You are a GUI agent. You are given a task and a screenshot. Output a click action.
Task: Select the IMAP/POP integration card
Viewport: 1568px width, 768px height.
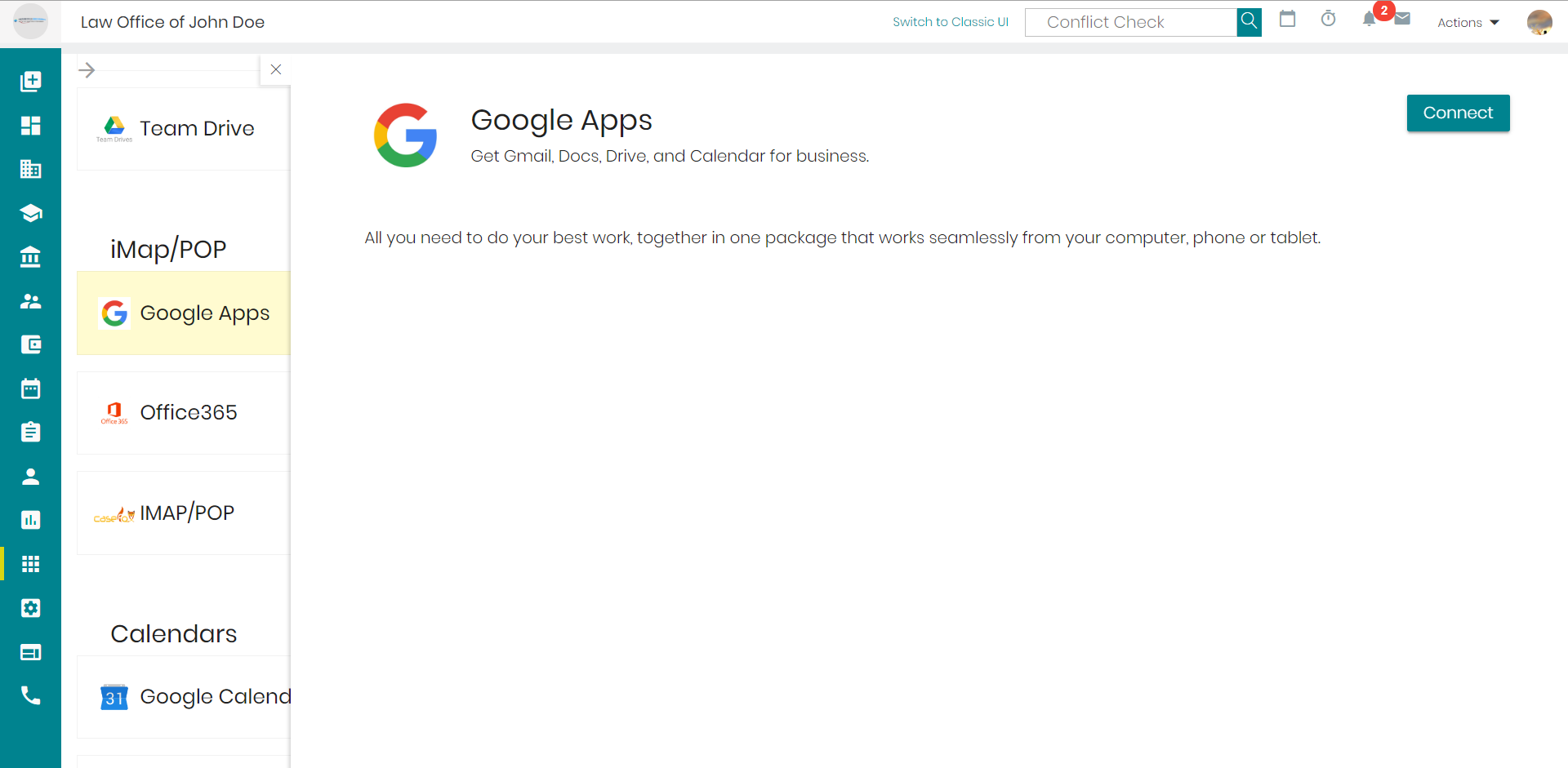[184, 513]
